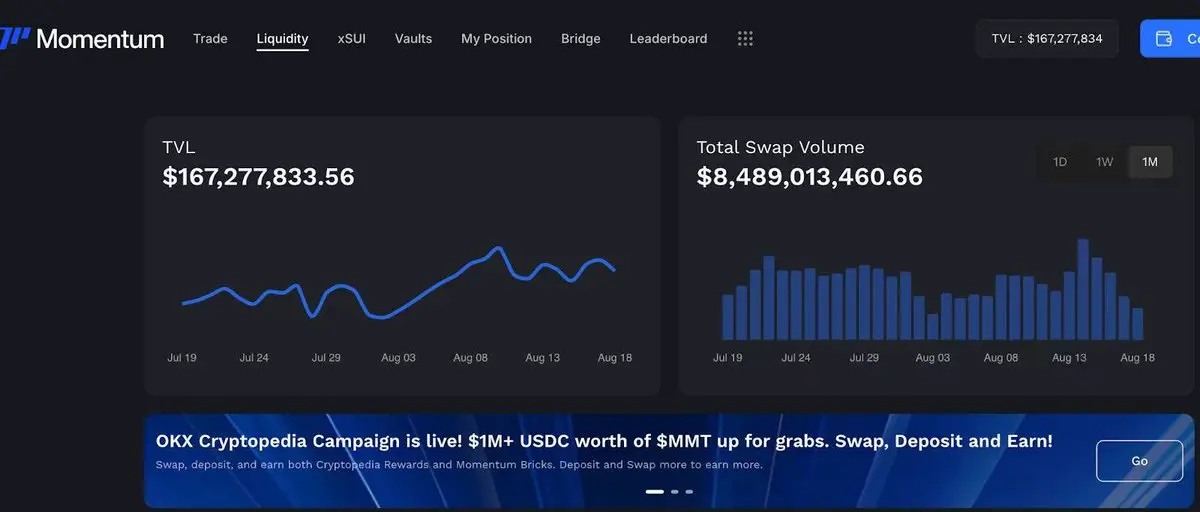Select the 1D volume timeframe

point(1060,162)
